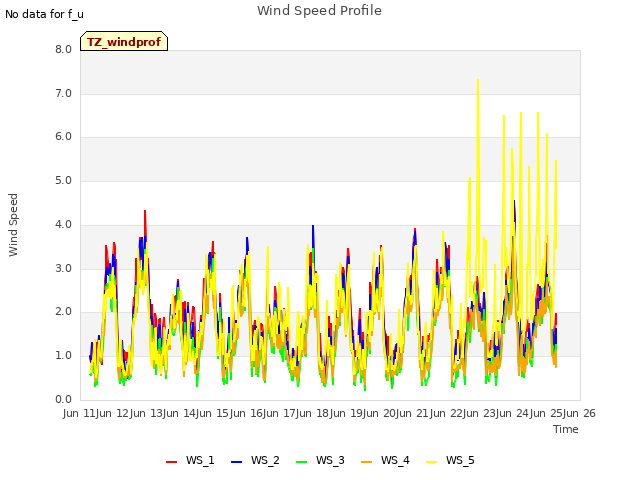Image resolution: width=640 pixels, height=480 pixels.
Task: Toggle the WS_2 legend label
Action: pos(265,460)
